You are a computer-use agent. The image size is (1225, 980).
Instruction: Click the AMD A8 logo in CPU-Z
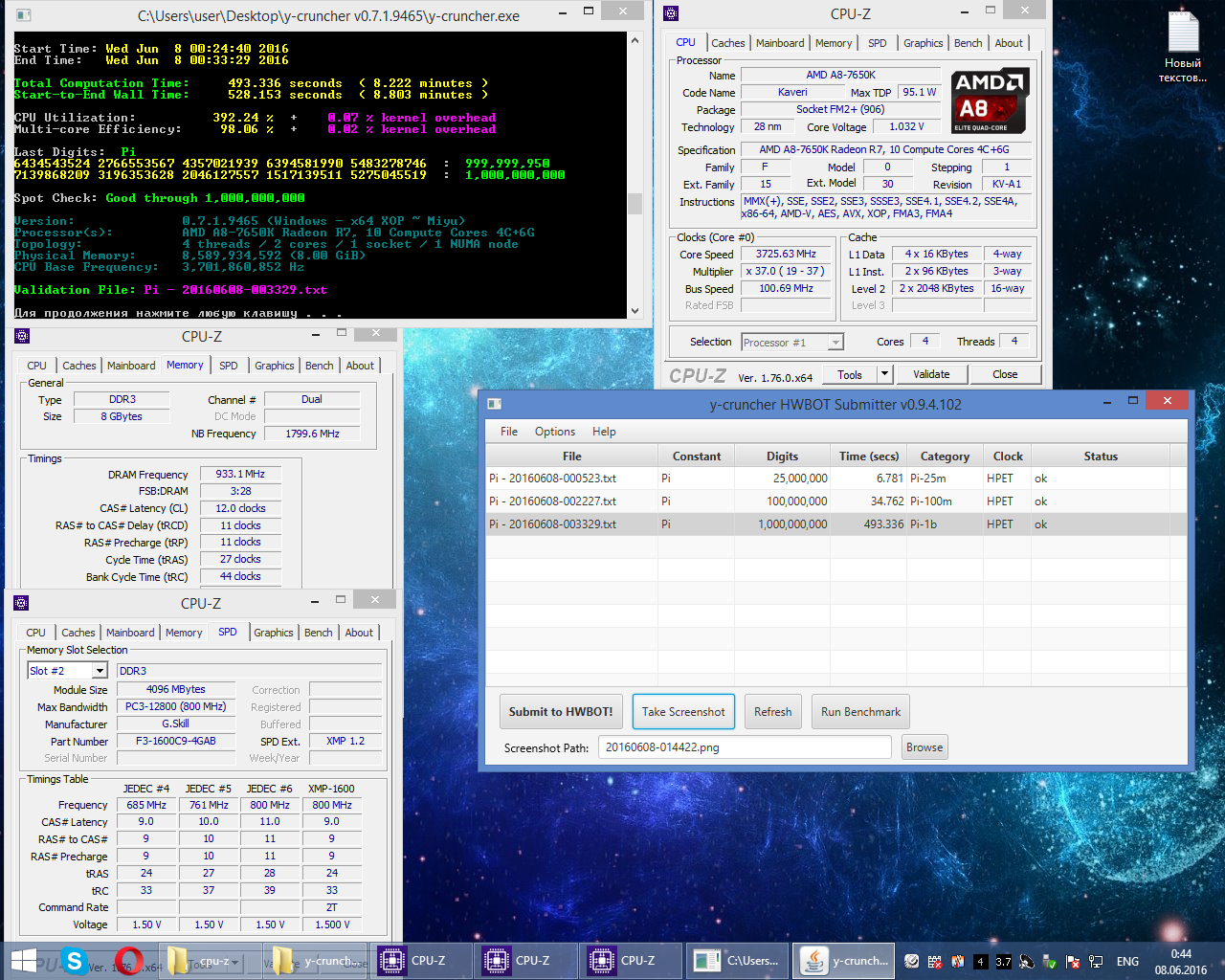[x=990, y=100]
